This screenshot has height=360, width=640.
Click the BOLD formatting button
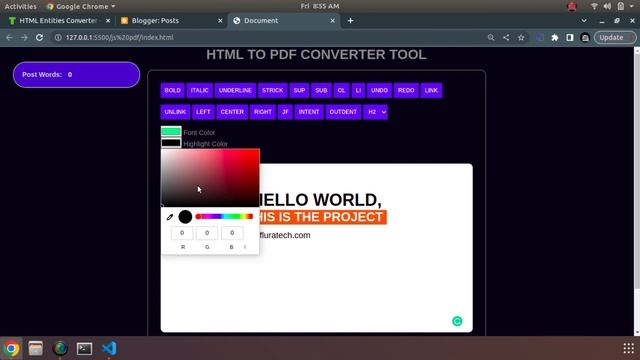pyautogui.click(x=172, y=90)
